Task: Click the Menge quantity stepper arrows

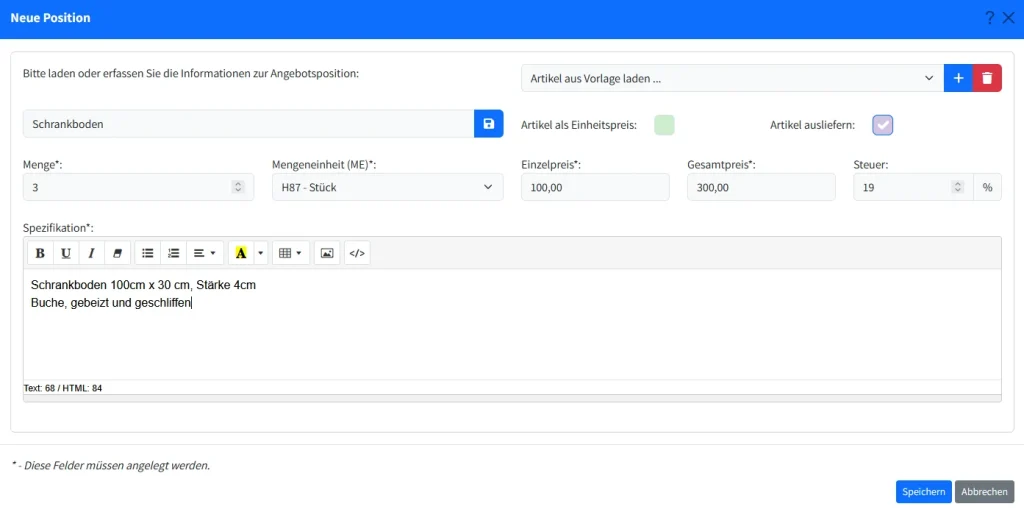Action: (238, 187)
